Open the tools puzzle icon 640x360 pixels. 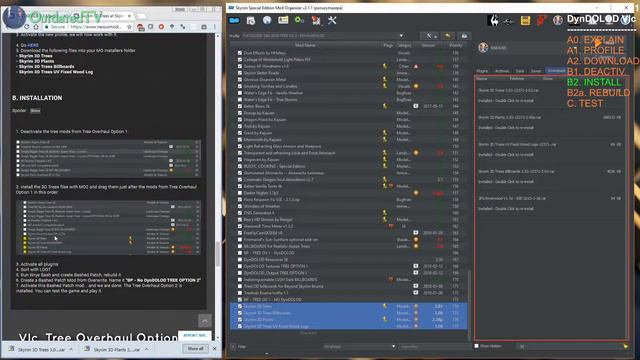[316, 20]
